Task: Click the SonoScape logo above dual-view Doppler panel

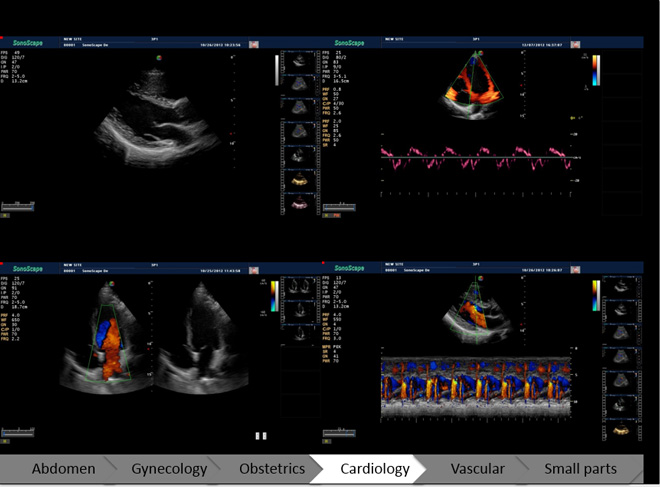Action: (28, 269)
